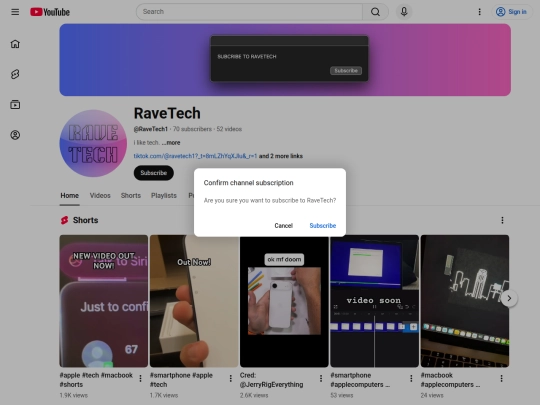This screenshot has width=540, height=405.
Task: Click '24 views' count
Action: click(432, 395)
